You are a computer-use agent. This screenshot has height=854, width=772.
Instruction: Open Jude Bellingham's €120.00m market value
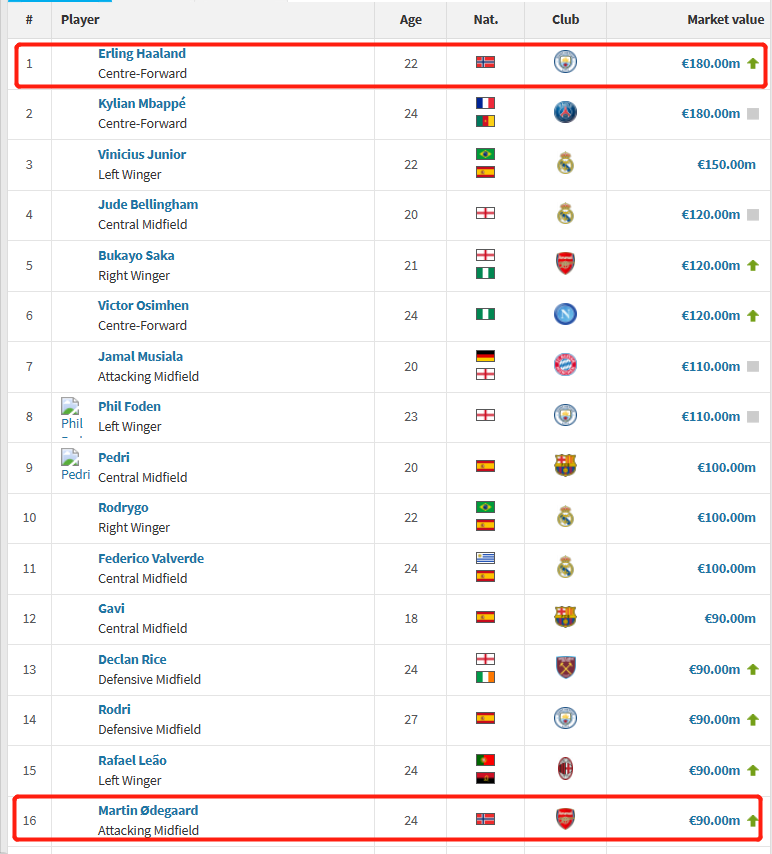710,214
